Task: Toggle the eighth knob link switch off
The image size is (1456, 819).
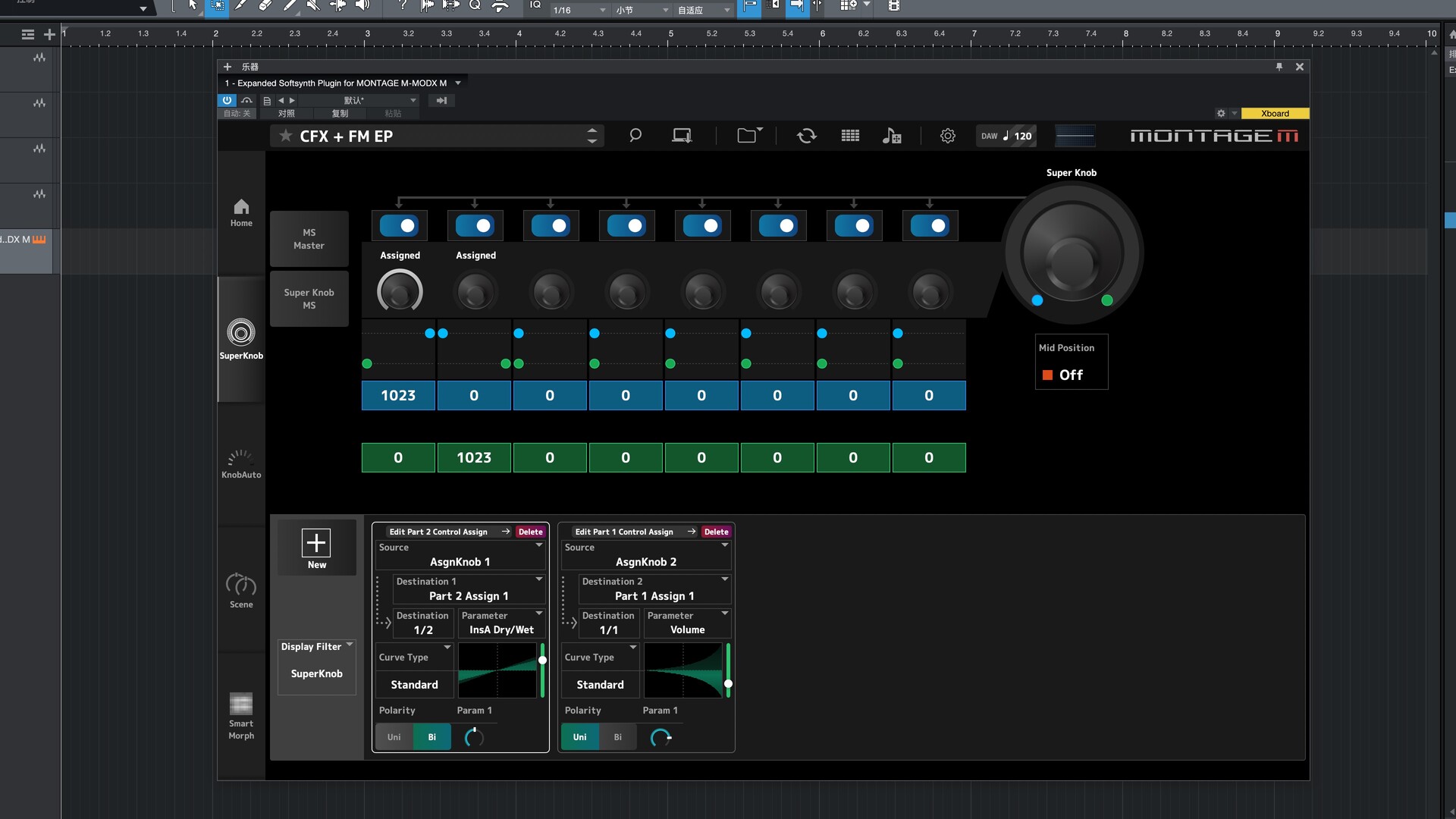Action: 930,226
